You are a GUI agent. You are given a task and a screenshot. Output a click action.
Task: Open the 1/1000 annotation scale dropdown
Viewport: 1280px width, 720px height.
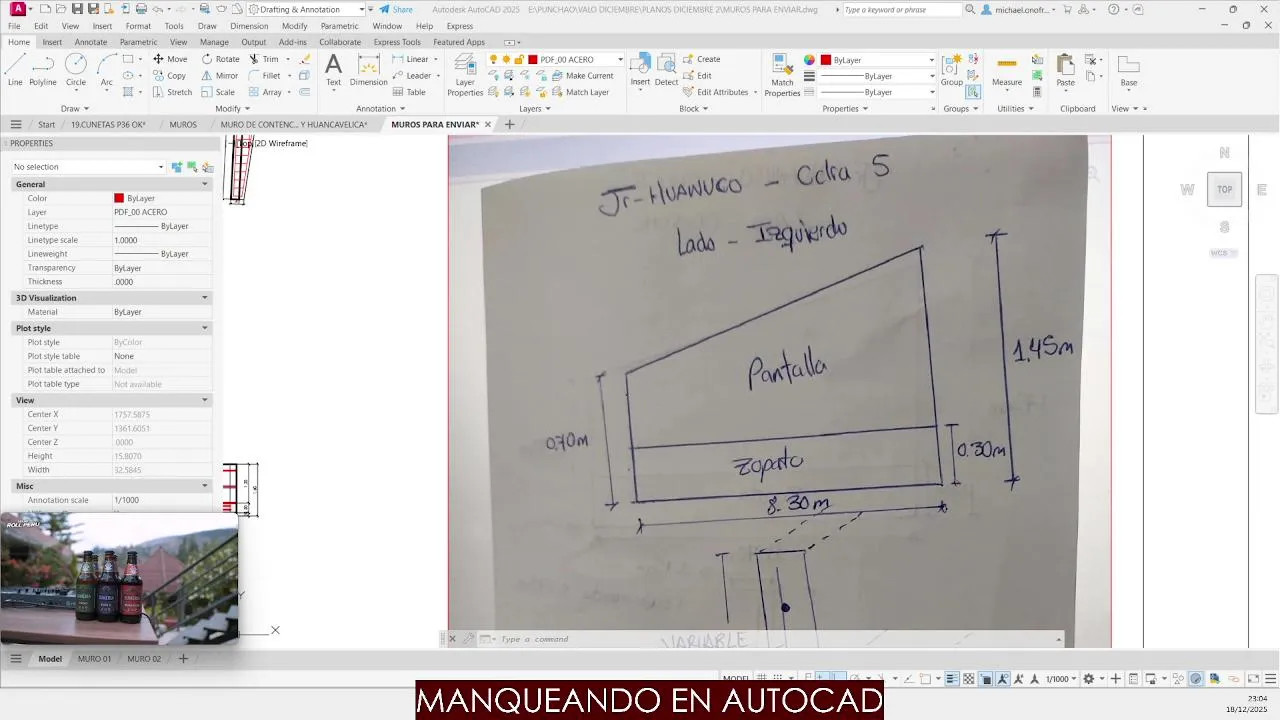click(x=1061, y=679)
